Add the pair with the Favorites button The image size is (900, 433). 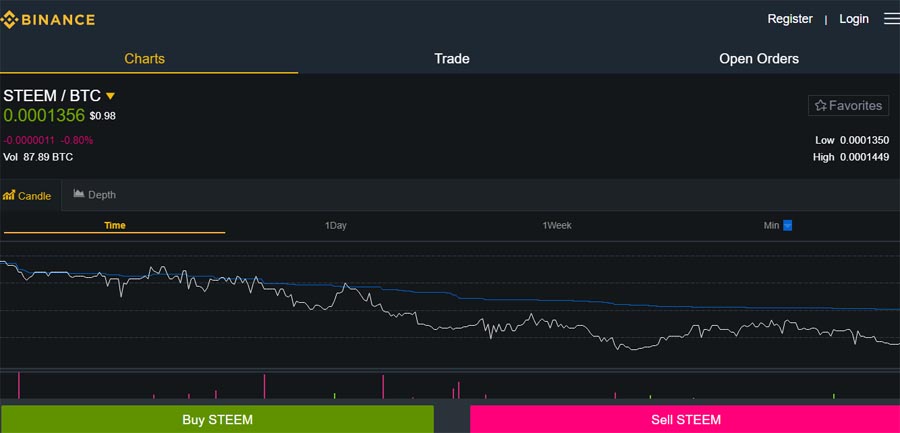point(848,106)
